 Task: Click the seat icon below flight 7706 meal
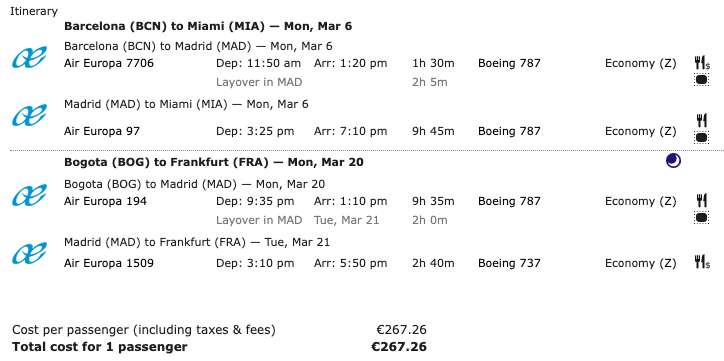click(x=702, y=80)
